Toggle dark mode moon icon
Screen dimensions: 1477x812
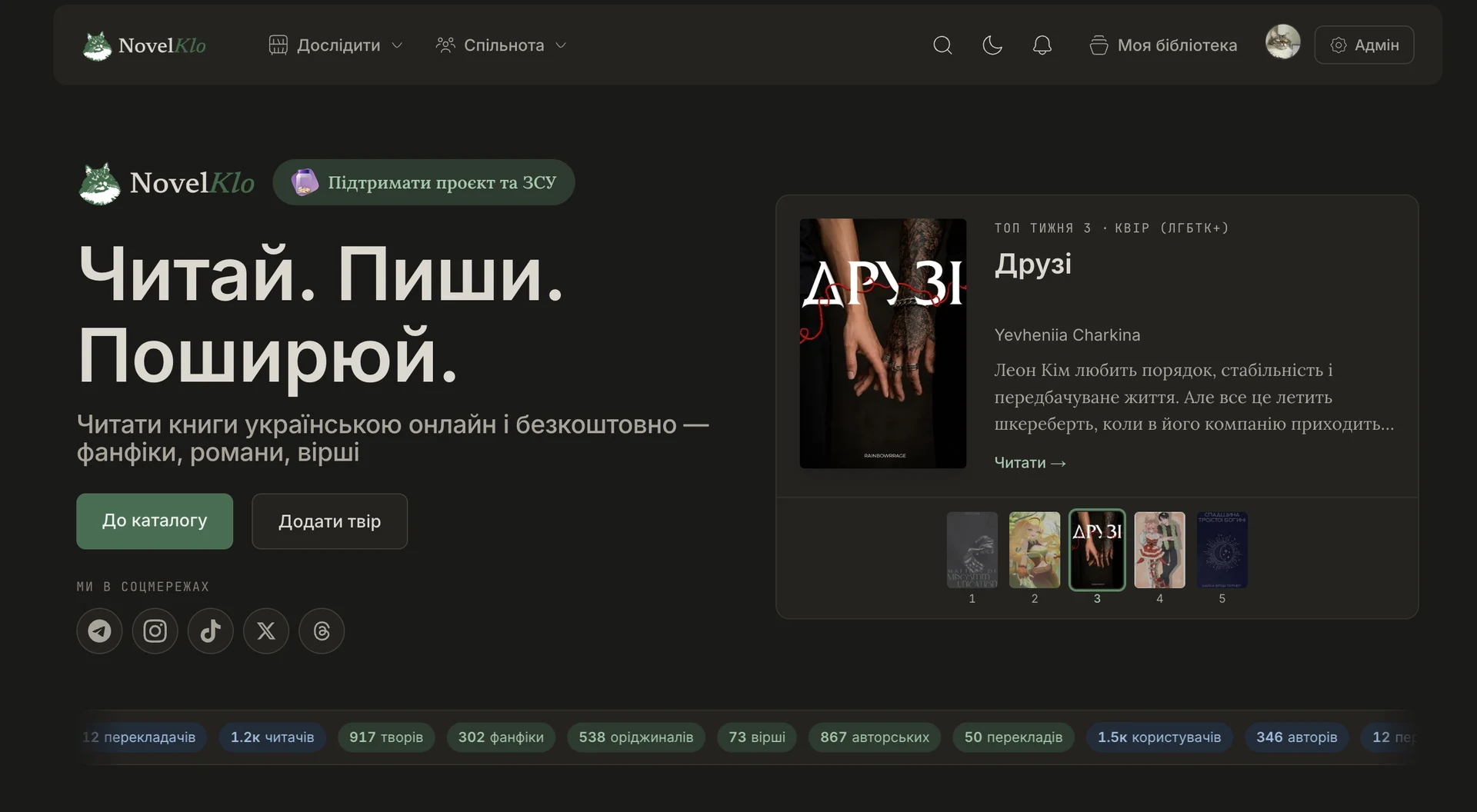992,45
